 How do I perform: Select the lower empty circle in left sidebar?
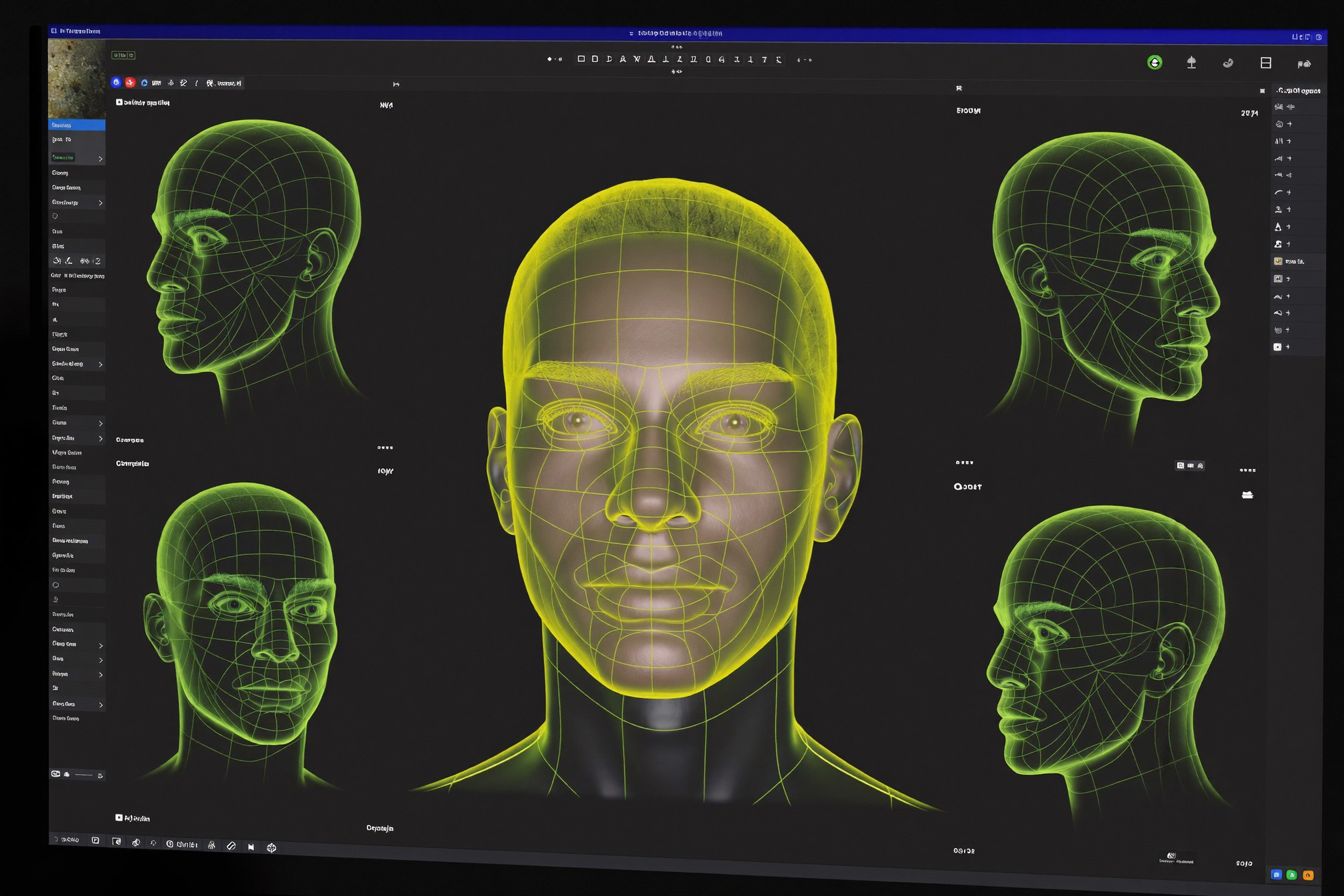[x=55, y=585]
